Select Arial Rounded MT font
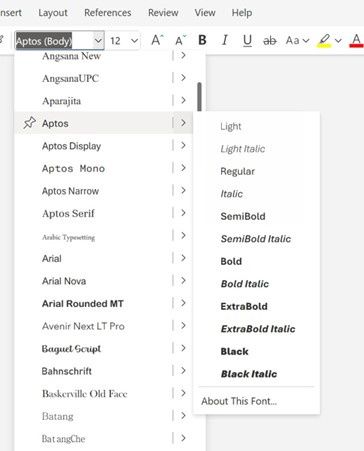This screenshot has width=364, height=451. pyautogui.click(x=83, y=304)
